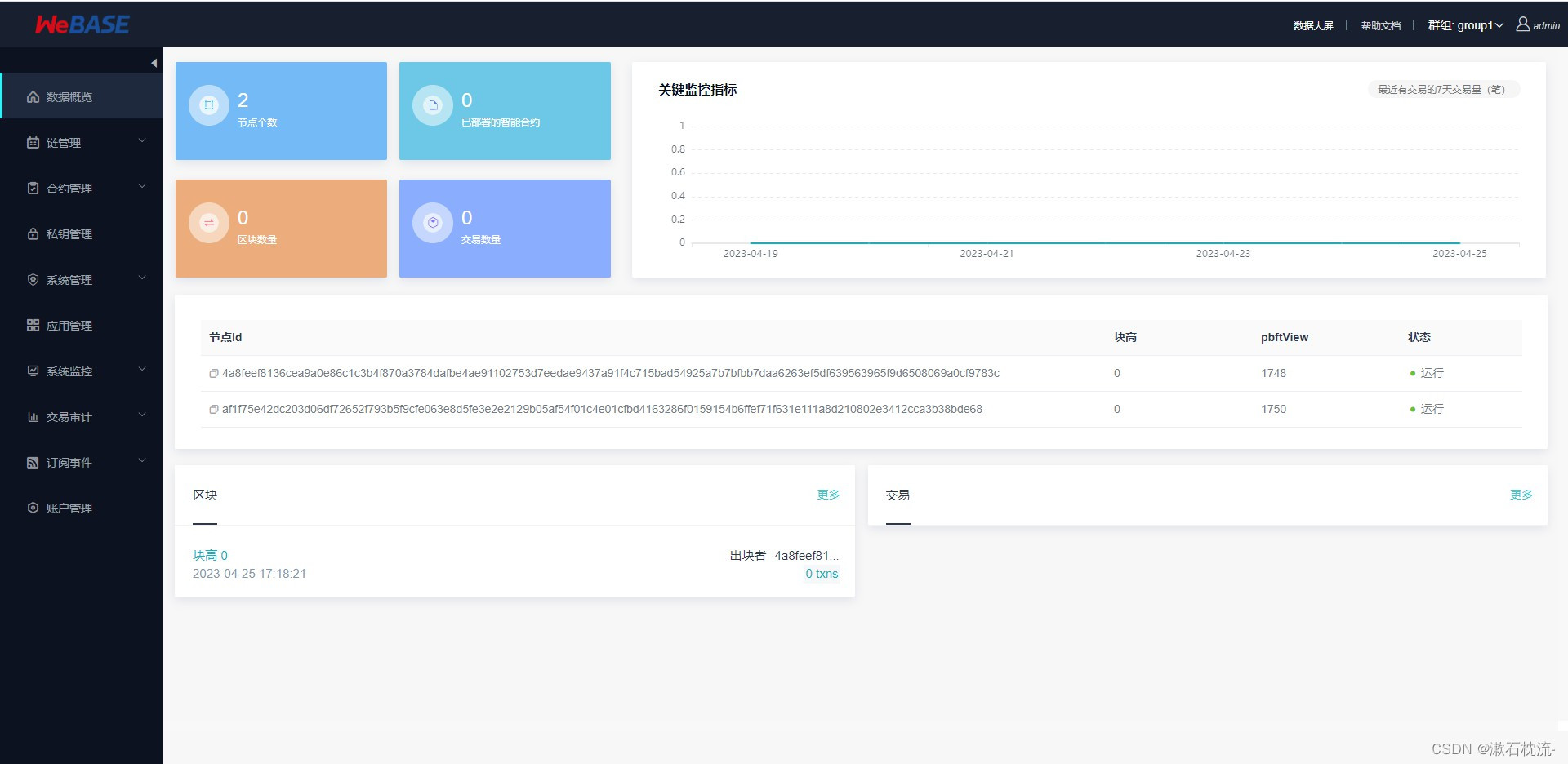Click the pbftView column header
This screenshot has height=764, width=1568.
[1285, 338]
